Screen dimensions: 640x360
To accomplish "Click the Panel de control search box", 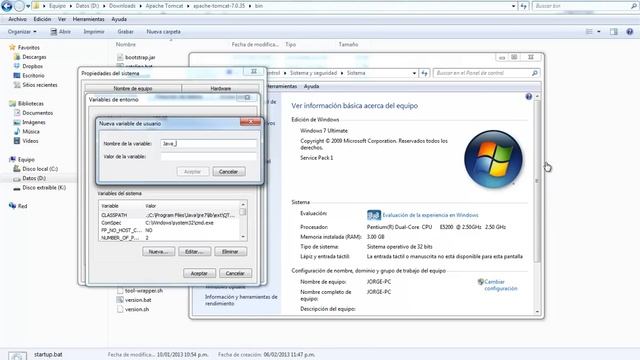I will click(x=487, y=73).
